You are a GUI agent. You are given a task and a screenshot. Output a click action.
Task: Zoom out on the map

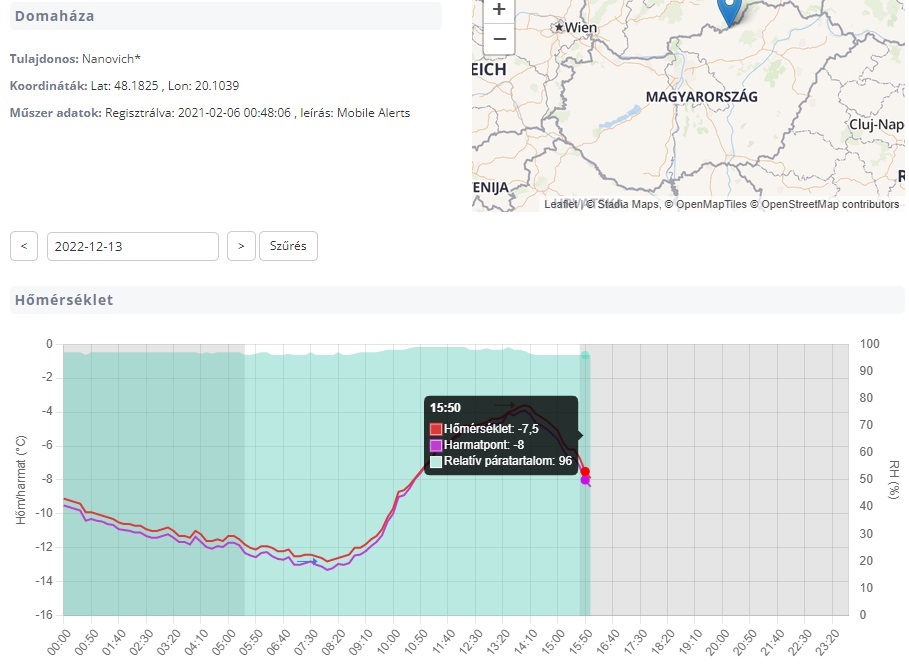point(499,39)
